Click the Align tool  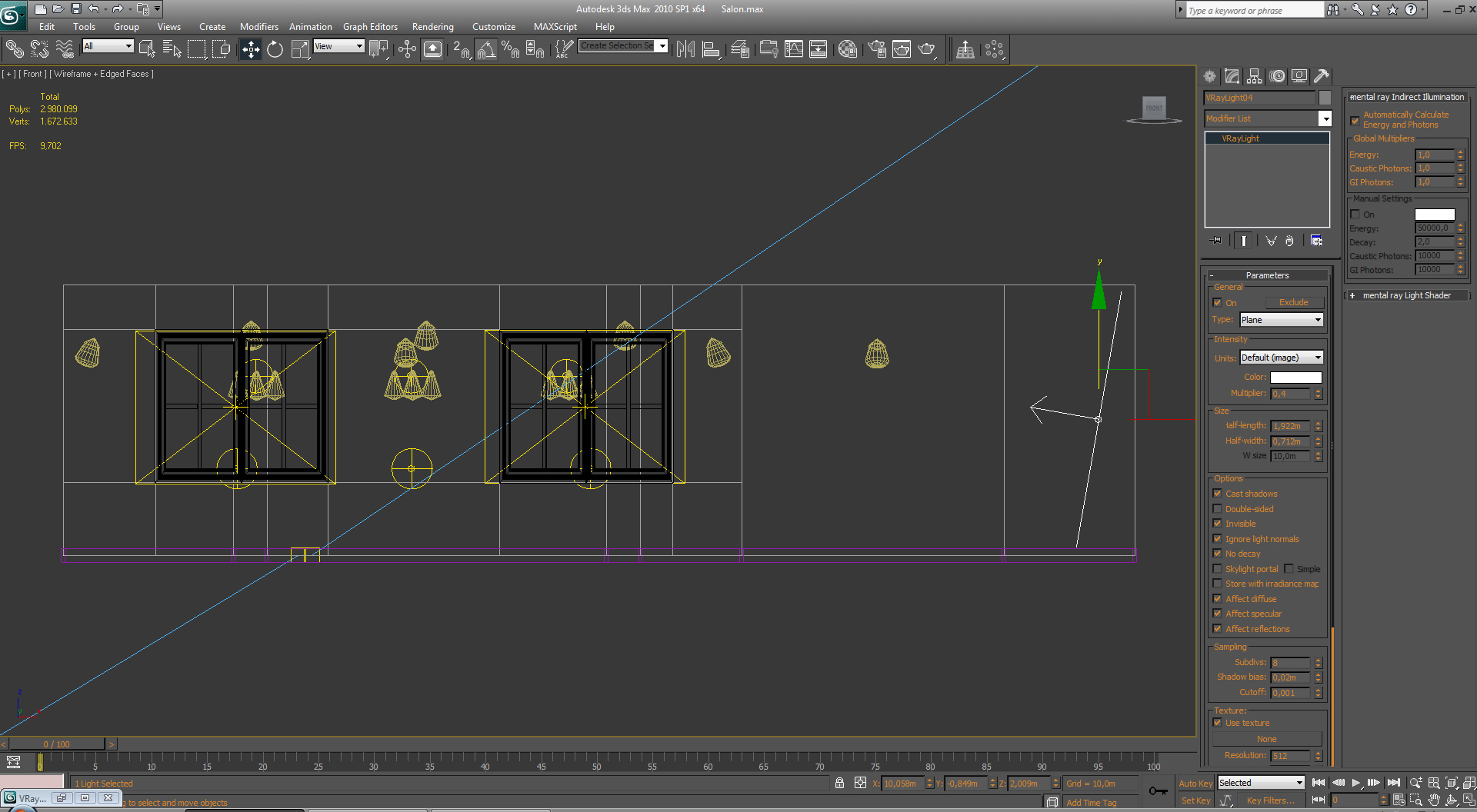click(711, 49)
